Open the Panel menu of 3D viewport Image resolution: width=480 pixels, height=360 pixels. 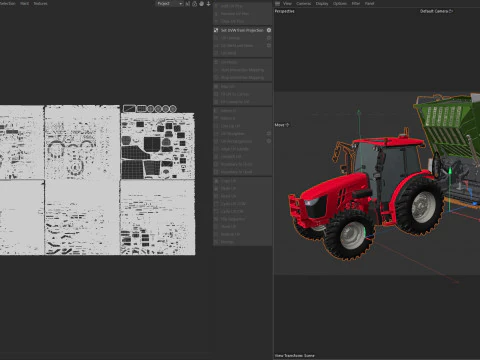point(369,4)
